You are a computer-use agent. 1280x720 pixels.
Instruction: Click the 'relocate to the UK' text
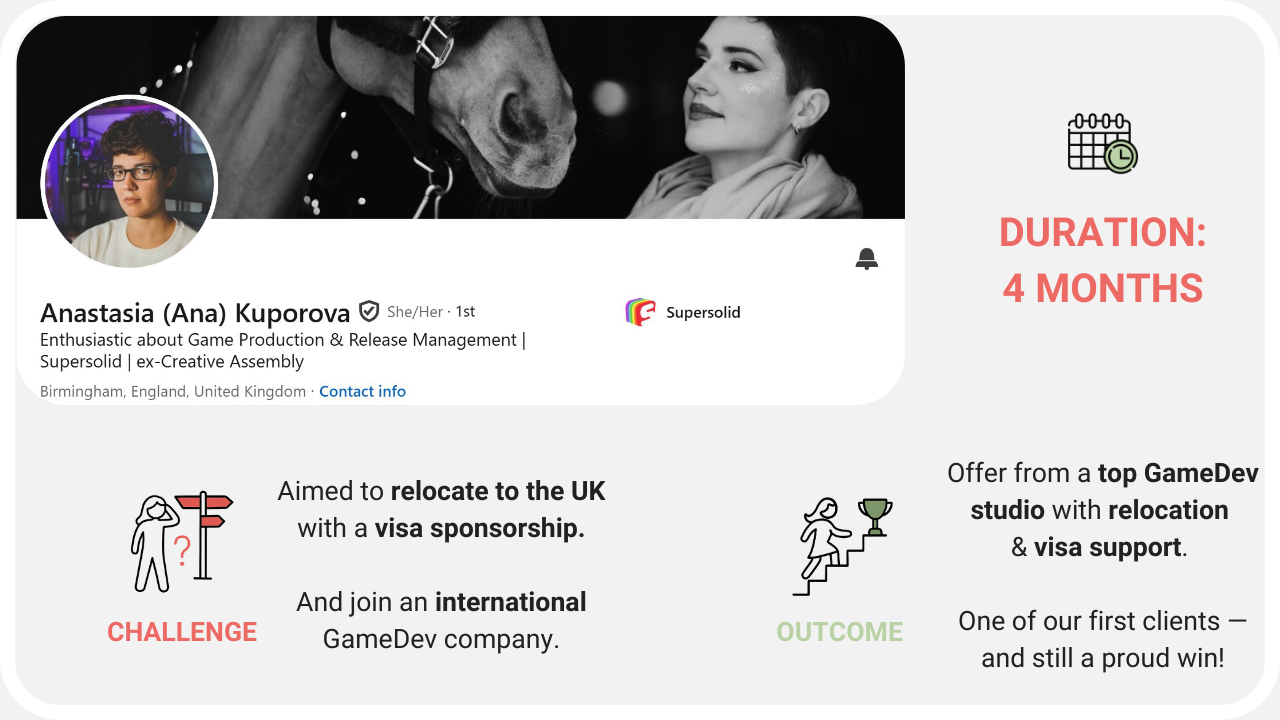click(x=498, y=491)
